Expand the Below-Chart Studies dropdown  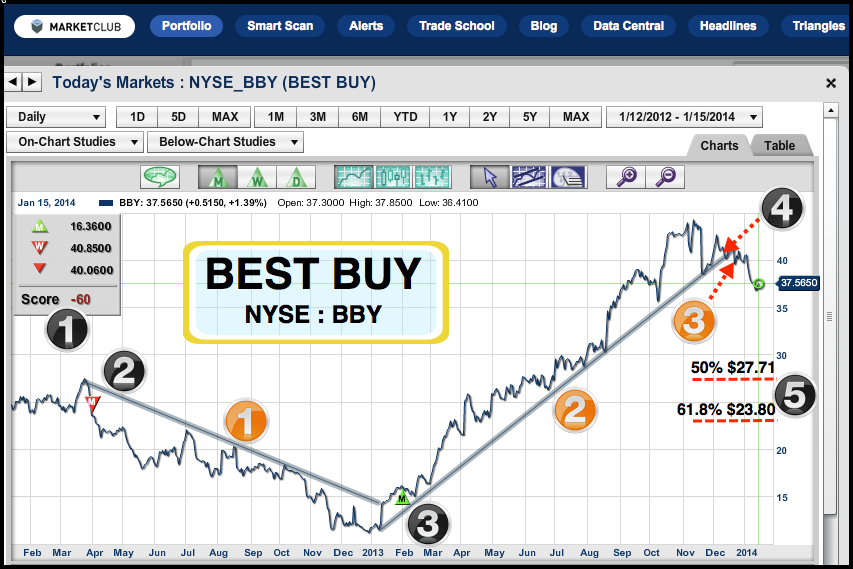pyautogui.click(x=225, y=142)
